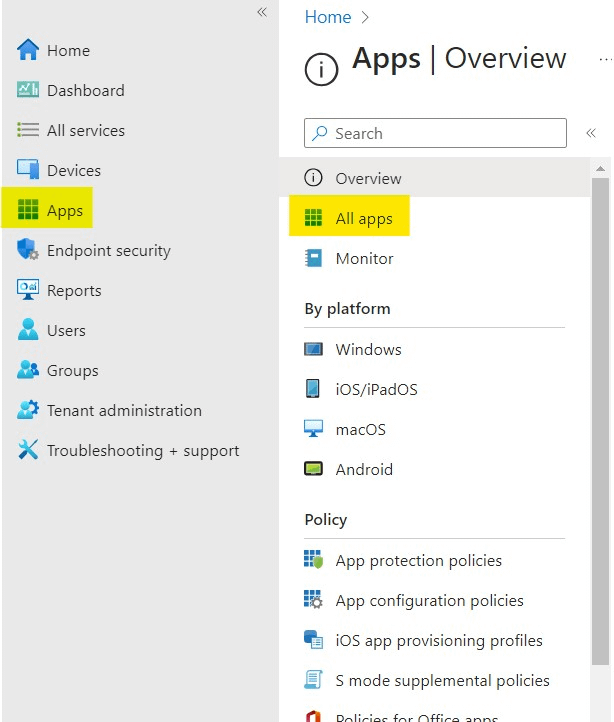This screenshot has height=722, width=614.
Task: Click the Users person icon
Action: point(28,330)
